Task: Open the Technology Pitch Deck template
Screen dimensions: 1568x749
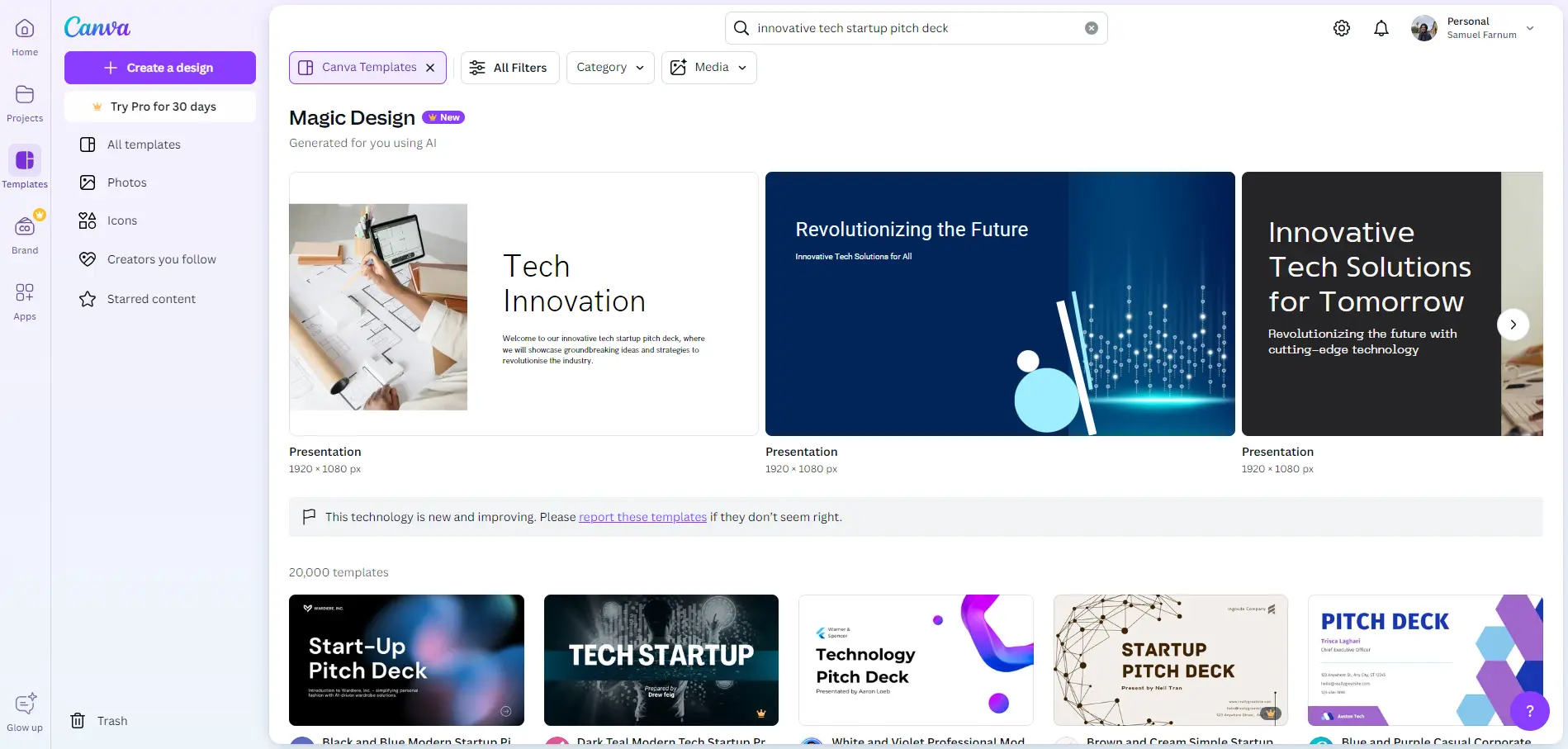Action: 916,660
